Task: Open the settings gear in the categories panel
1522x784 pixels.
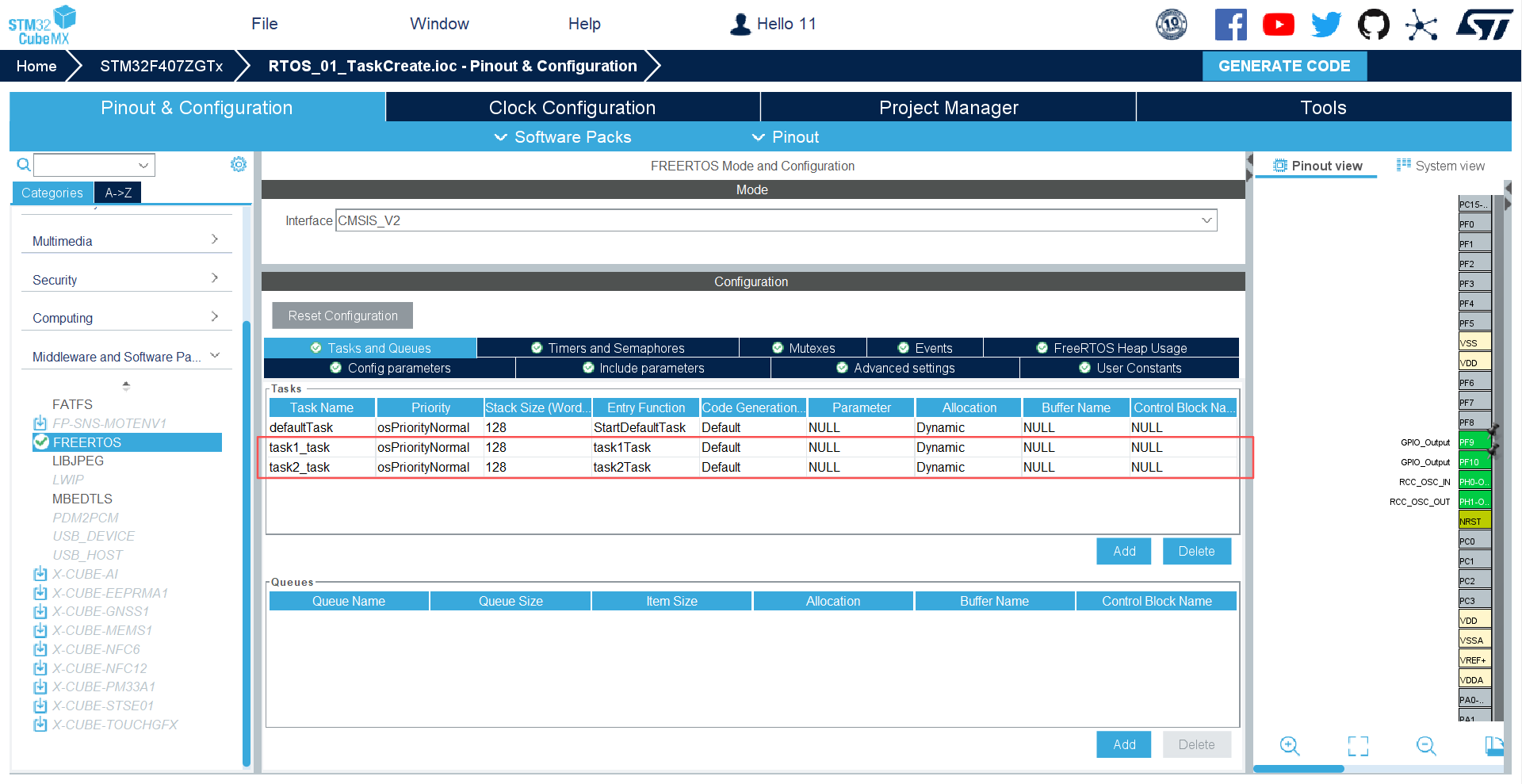Action: [x=239, y=164]
